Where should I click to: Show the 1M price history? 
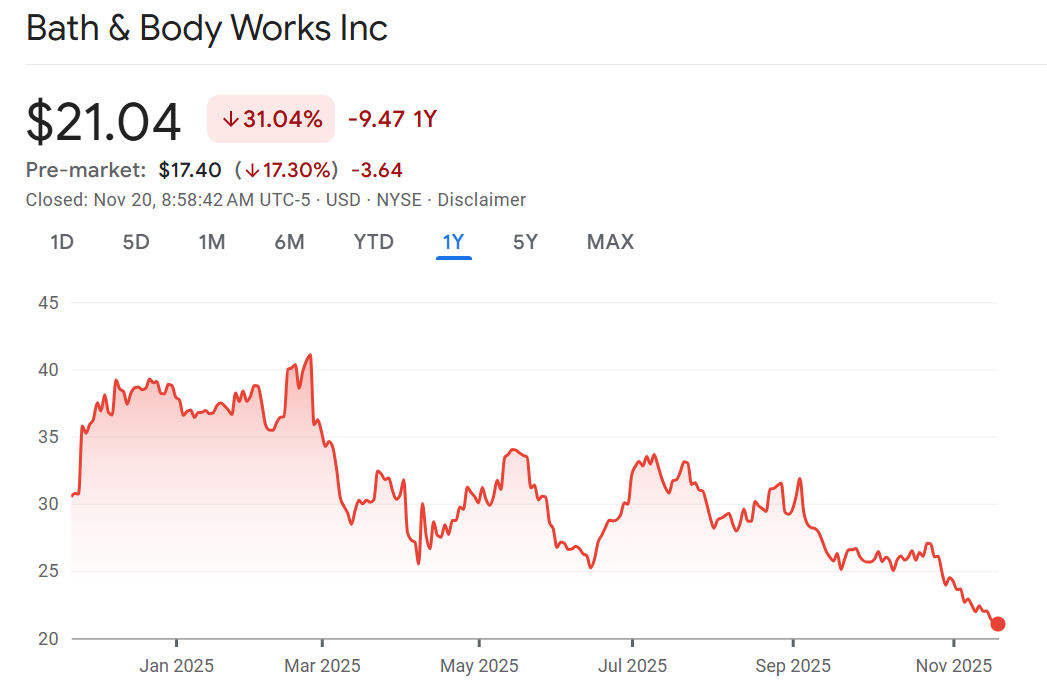211,242
